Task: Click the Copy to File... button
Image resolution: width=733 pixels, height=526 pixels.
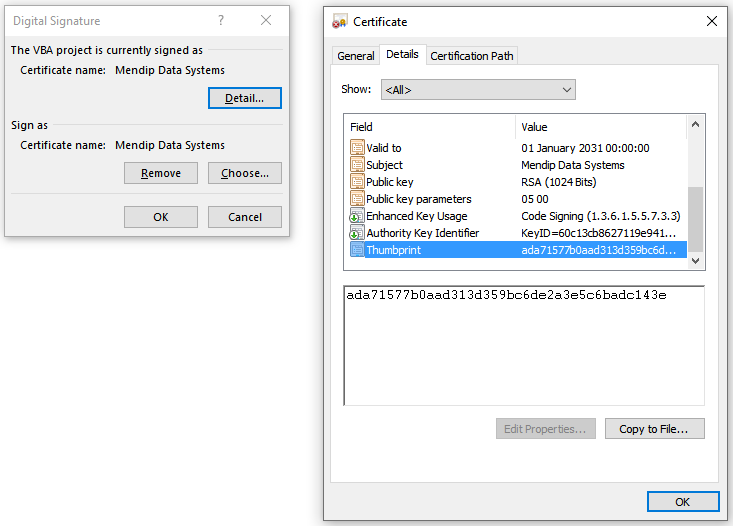Action: [654, 429]
